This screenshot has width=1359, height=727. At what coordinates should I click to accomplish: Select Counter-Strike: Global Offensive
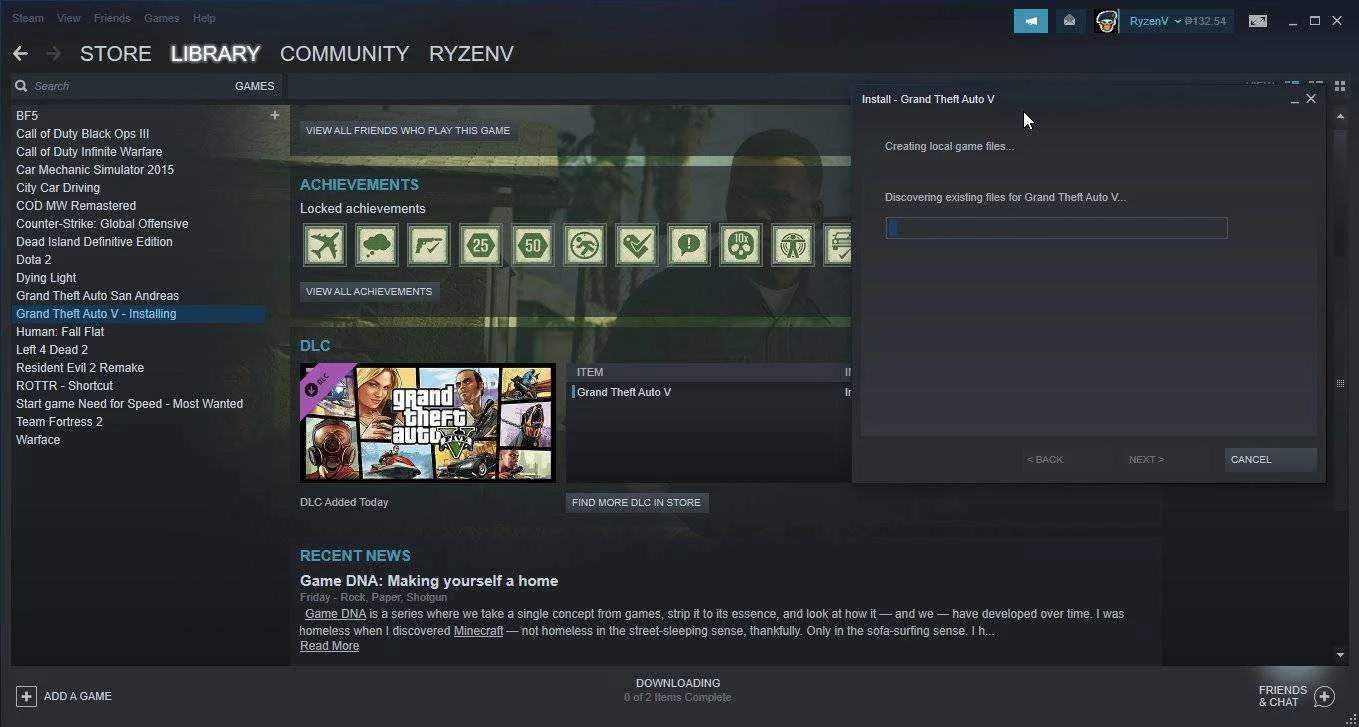(102, 224)
